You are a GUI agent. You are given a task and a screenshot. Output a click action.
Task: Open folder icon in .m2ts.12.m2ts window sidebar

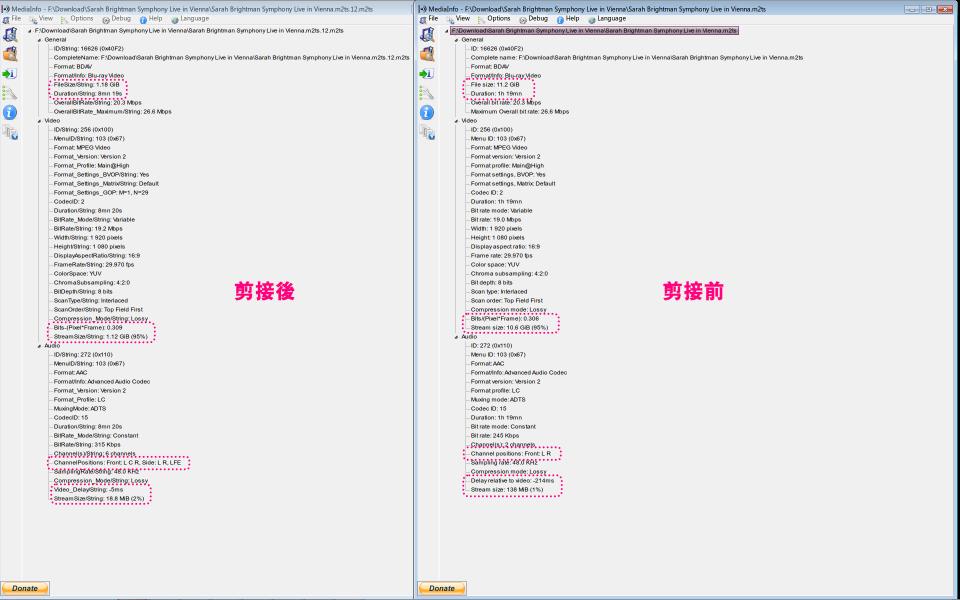click(x=10, y=54)
